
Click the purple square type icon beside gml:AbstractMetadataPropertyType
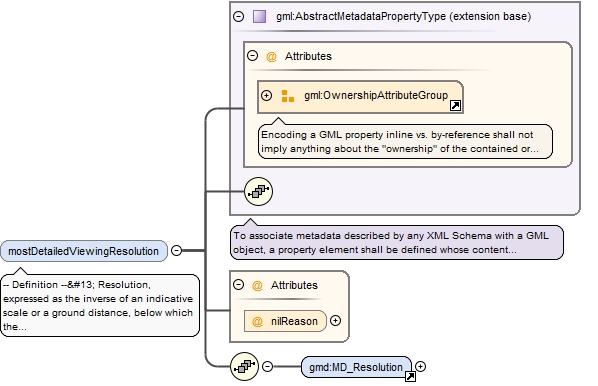pos(259,16)
